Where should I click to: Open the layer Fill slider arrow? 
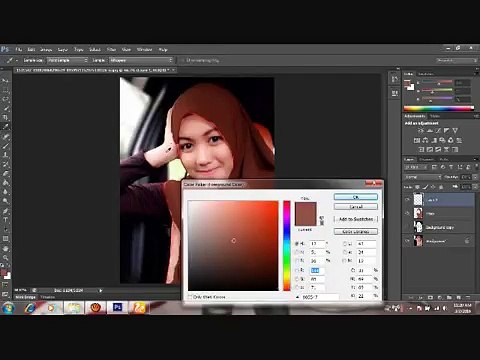click(x=474, y=187)
